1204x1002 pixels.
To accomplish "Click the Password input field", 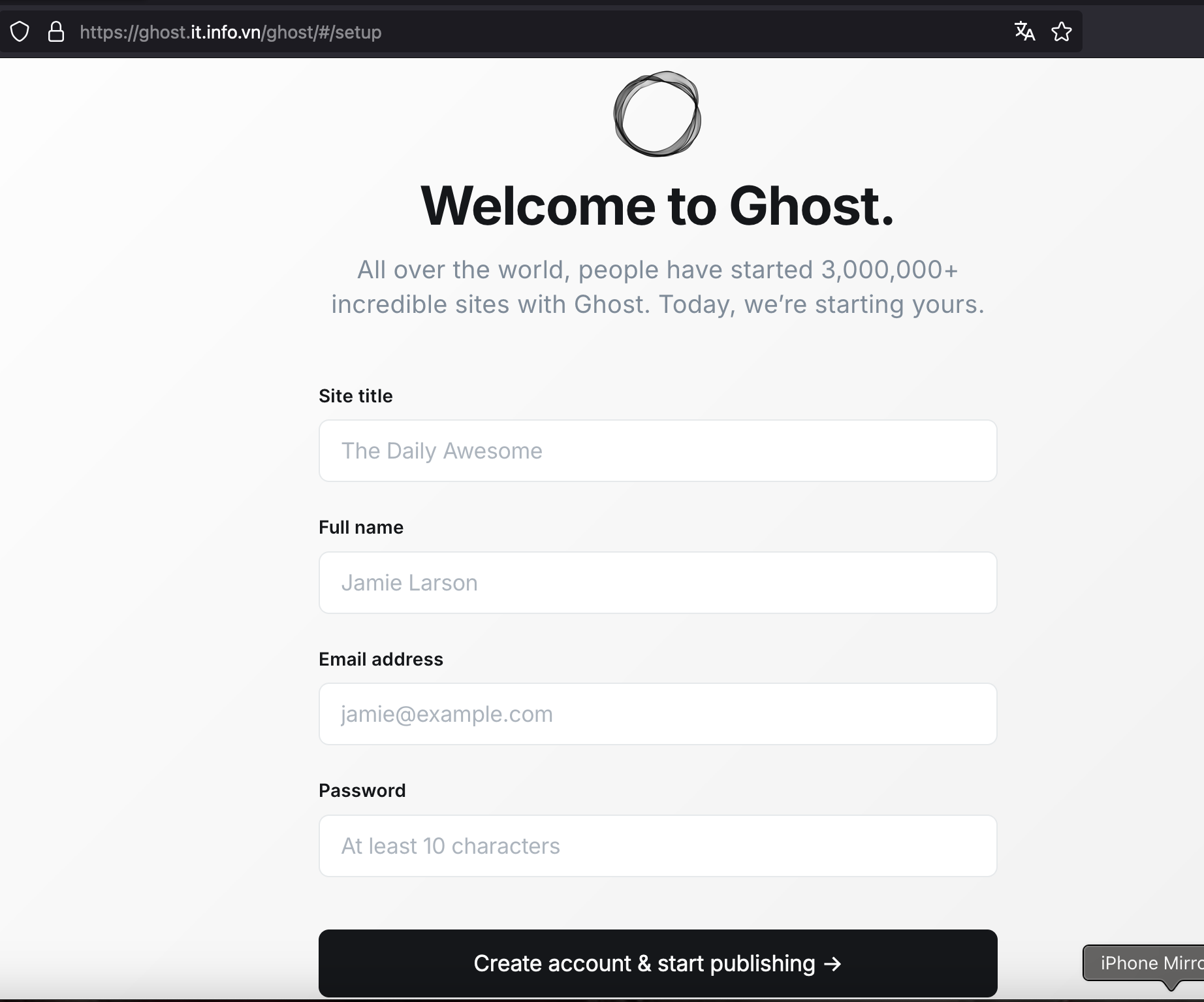I will coord(657,846).
